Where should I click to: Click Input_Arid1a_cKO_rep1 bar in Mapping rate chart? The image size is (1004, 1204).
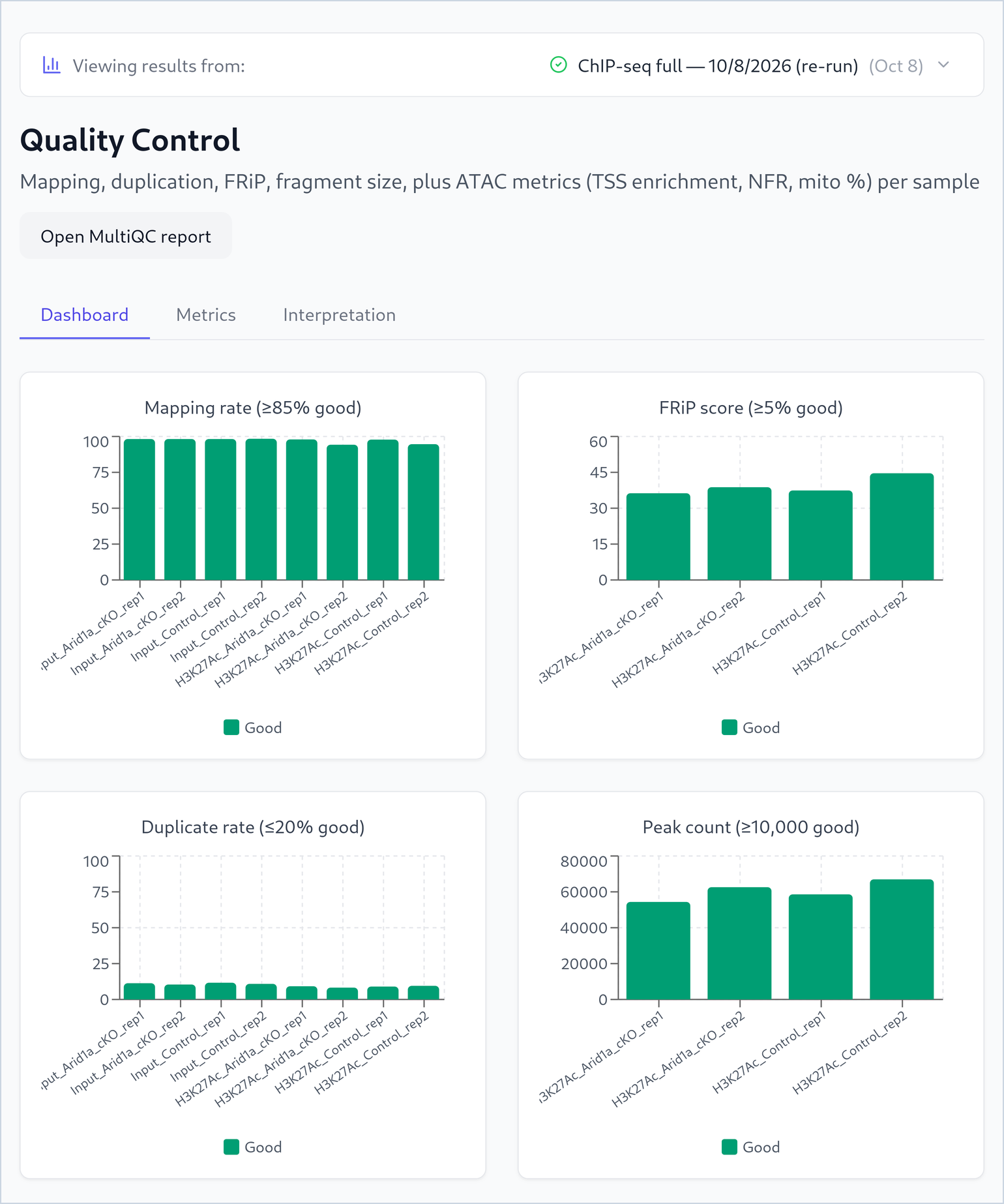(140, 509)
